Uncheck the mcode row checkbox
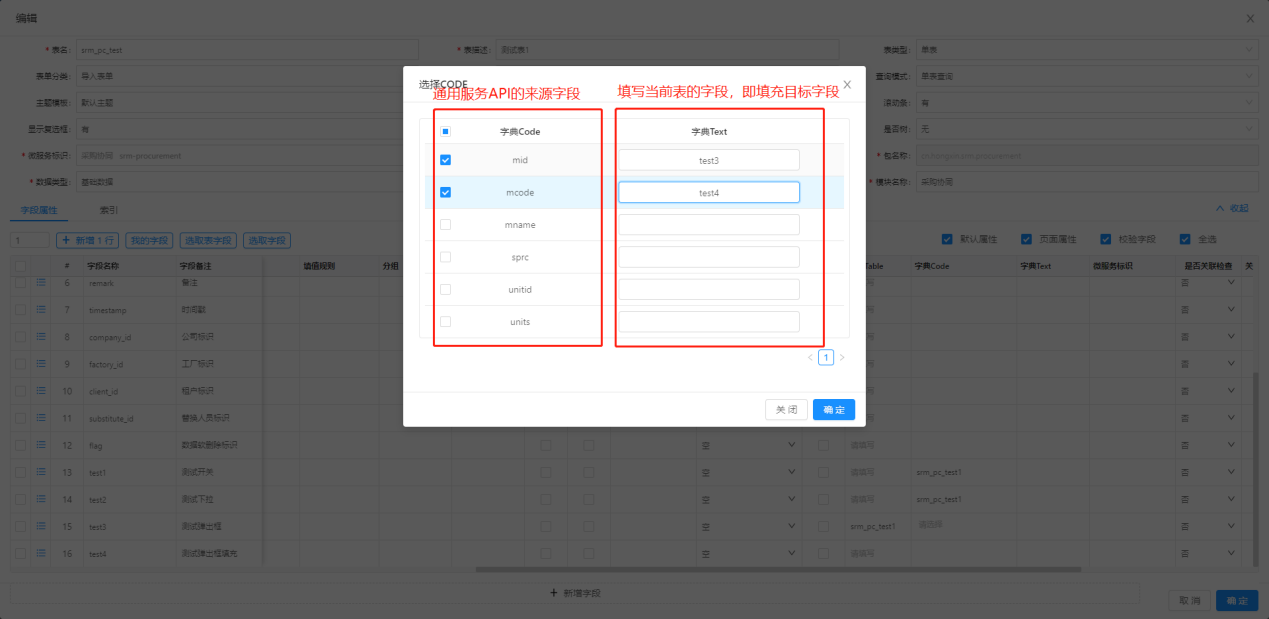The image size is (1269, 619). point(446,192)
